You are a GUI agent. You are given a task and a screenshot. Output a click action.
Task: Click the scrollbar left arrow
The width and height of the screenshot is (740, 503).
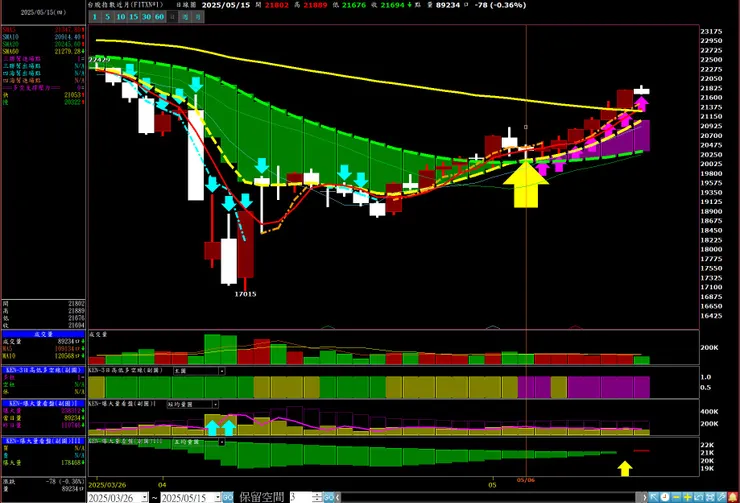(x=338, y=497)
